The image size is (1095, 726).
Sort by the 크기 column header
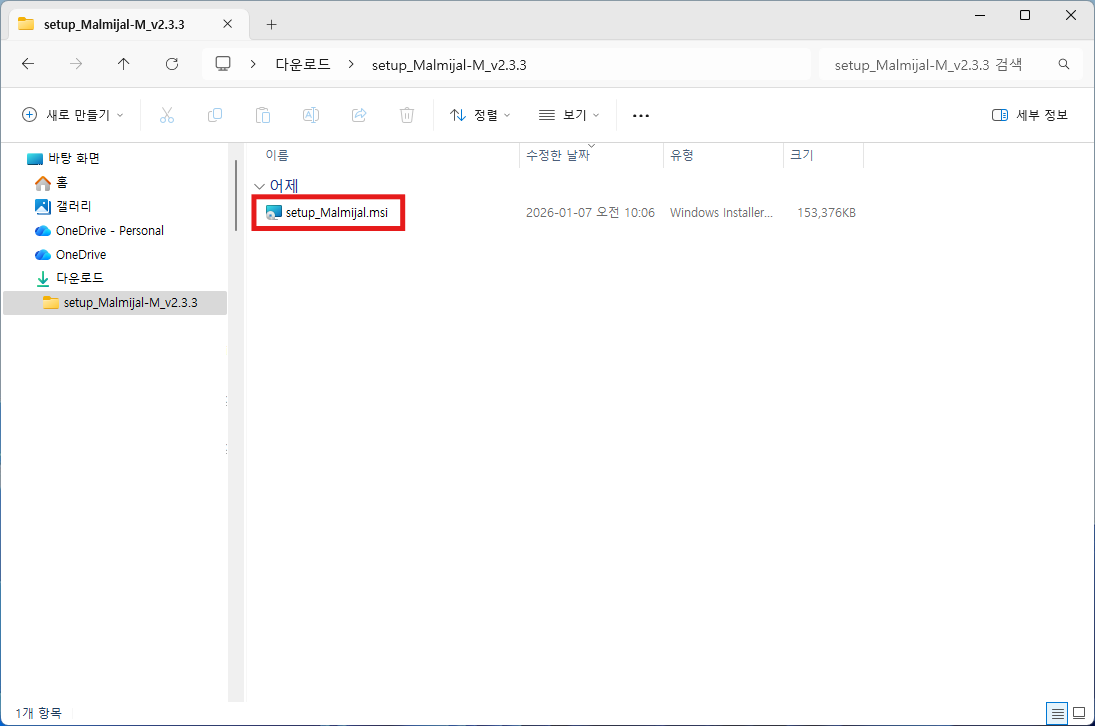click(x=802, y=155)
